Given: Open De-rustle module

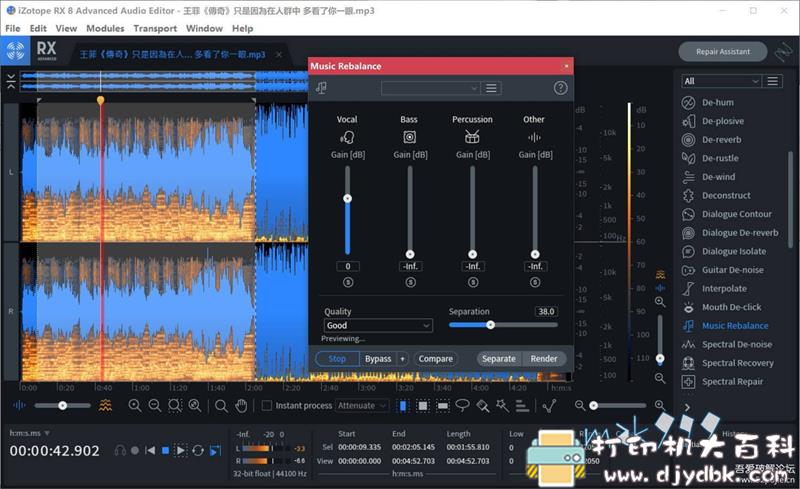Looking at the screenshot, I should click(720, 158).
